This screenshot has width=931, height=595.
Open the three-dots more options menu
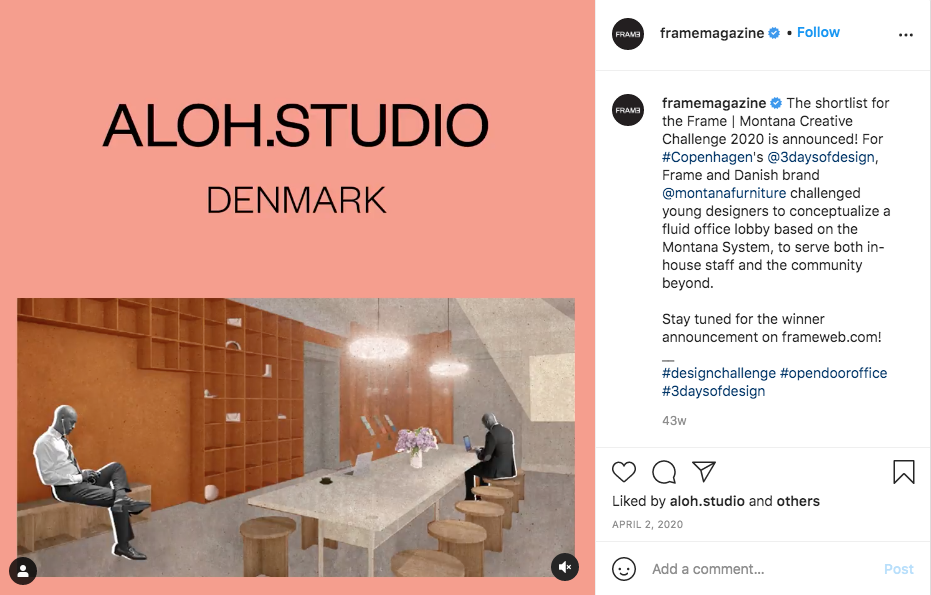click(x=905, y=35)
